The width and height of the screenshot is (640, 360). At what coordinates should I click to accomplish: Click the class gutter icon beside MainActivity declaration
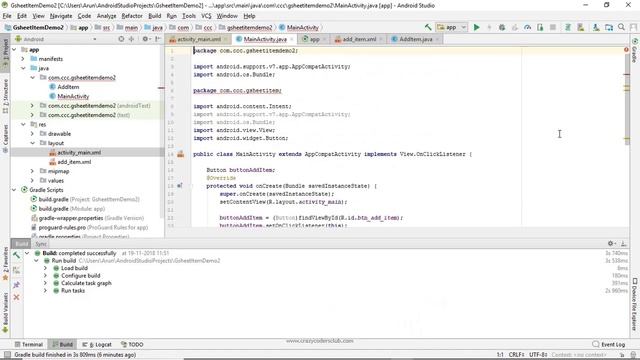pos(180,154)
